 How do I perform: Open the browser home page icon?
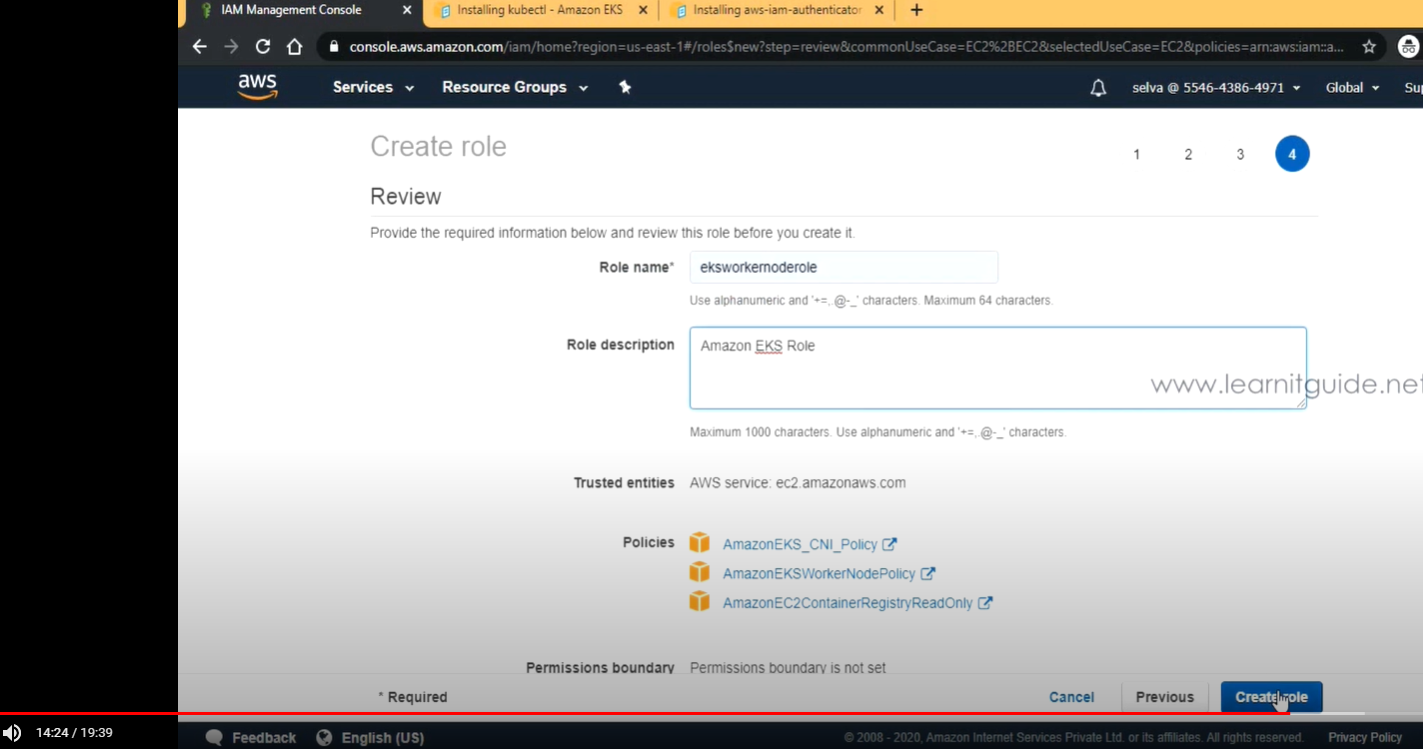[294, 47]
